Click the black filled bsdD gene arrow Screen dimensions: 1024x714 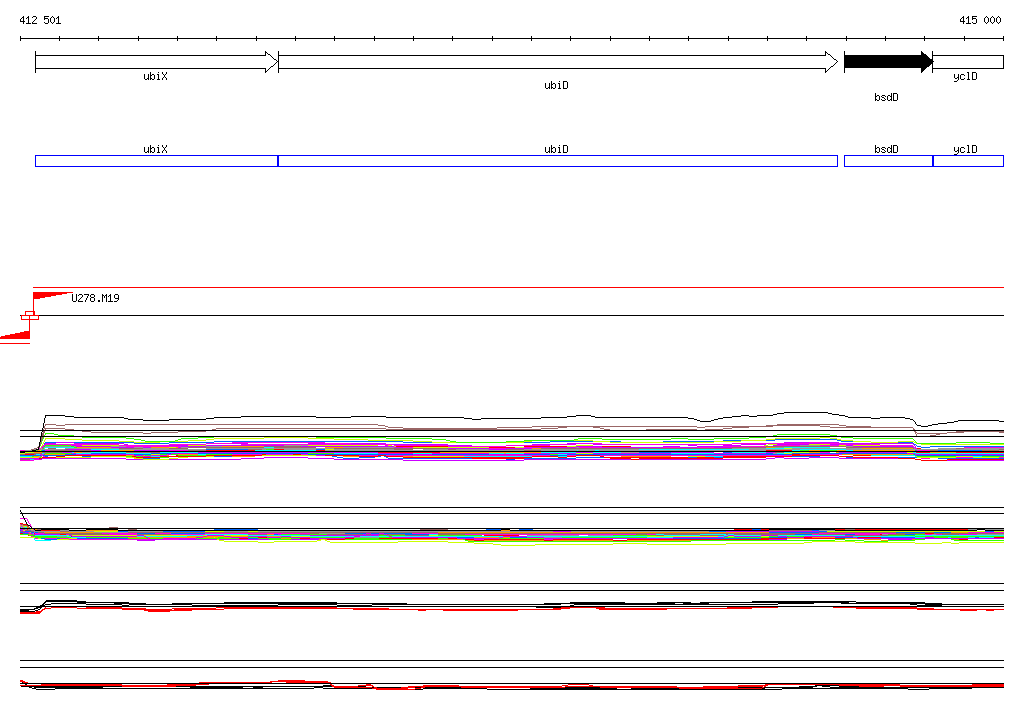click(x=887, y=62)
